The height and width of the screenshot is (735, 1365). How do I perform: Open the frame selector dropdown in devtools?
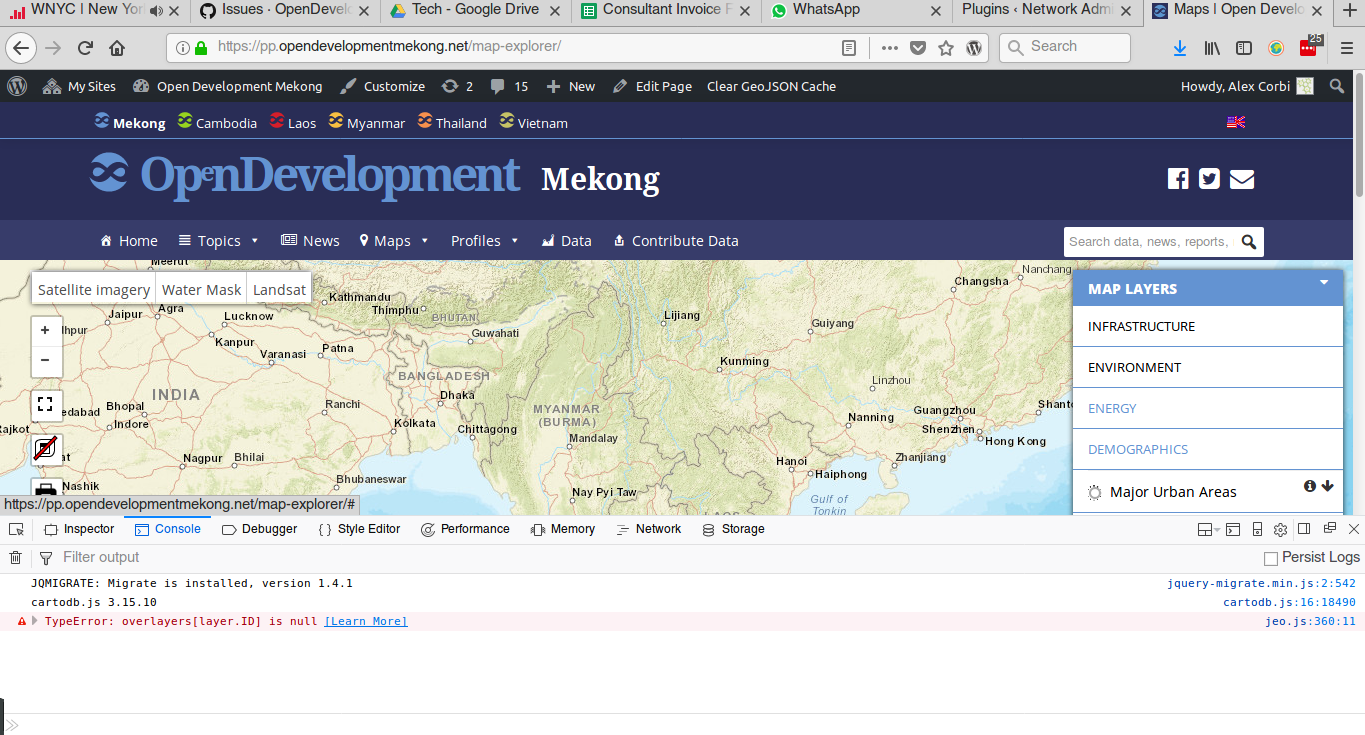coord(1208,529)
